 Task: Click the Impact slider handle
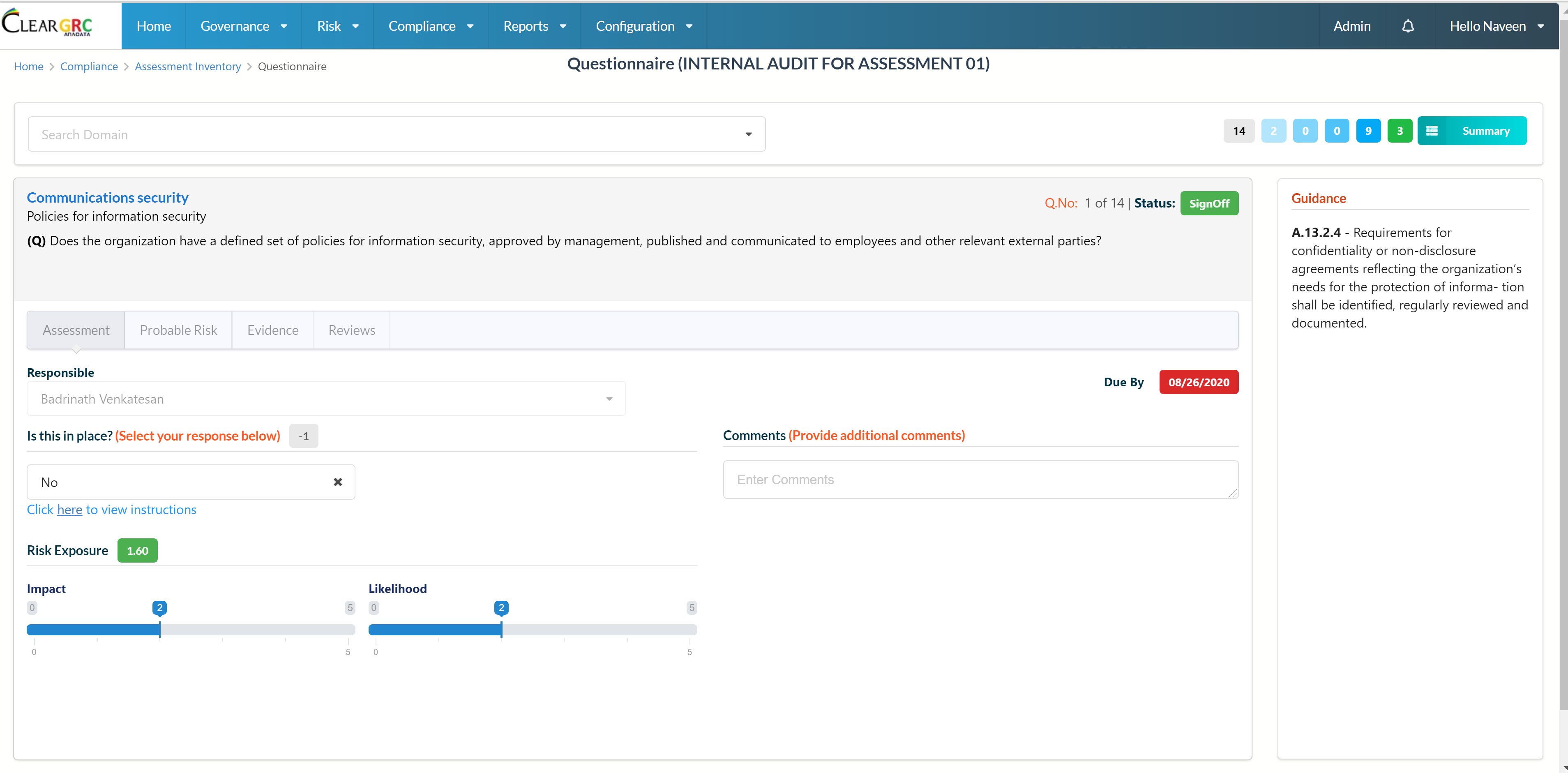coord(159,629)
